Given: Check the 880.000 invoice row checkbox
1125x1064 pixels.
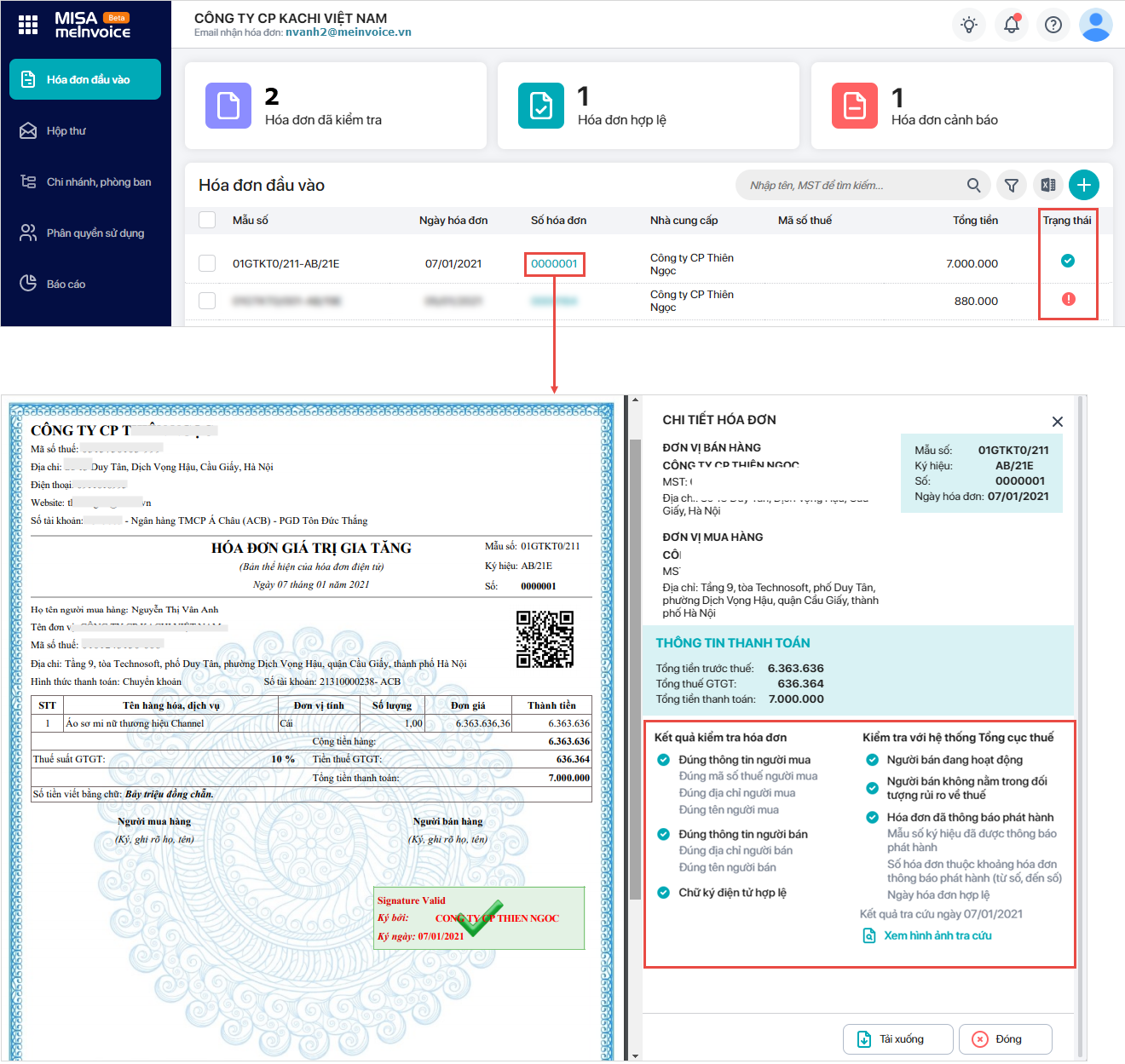Looking at the screenshot, I should 207,301.
